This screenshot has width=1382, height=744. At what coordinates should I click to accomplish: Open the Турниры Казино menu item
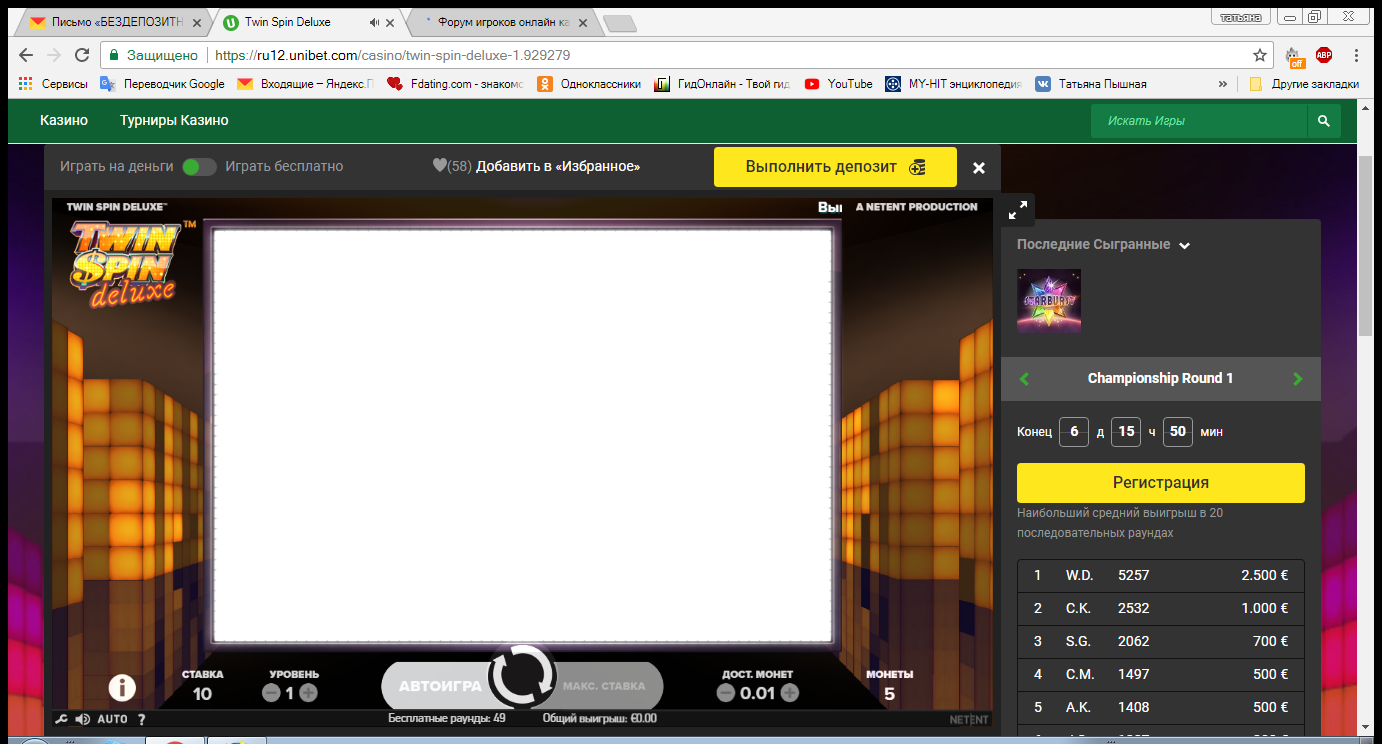tap(174, 121)
